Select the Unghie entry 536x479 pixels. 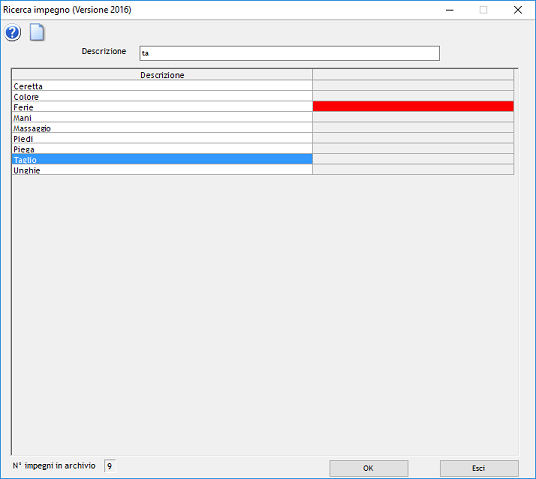click(162, 170)
